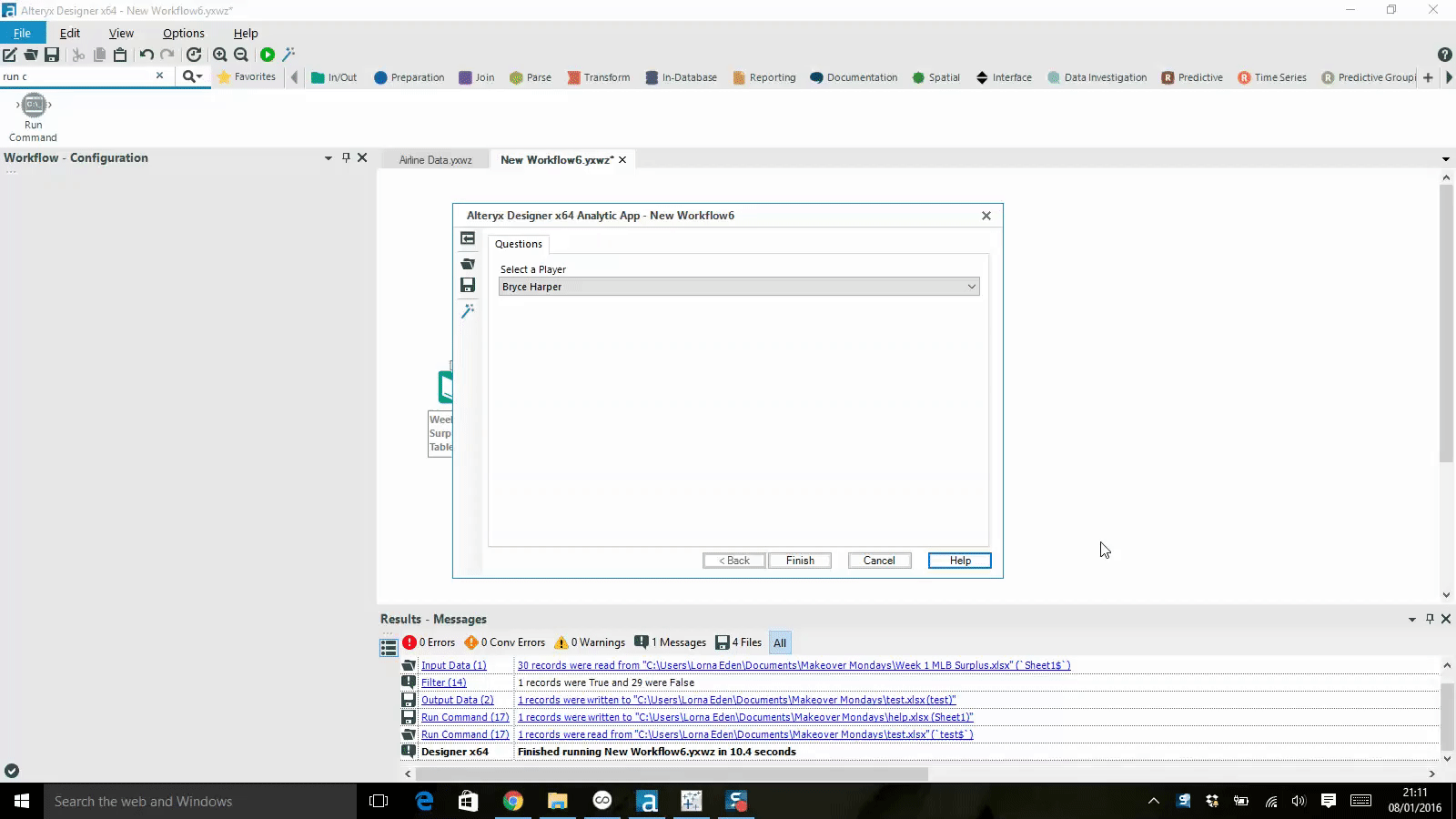The image size is (1456, 819).
Task: Open the Select a Player dropdown
Action: pyautogui.click(x=739, y=287)
